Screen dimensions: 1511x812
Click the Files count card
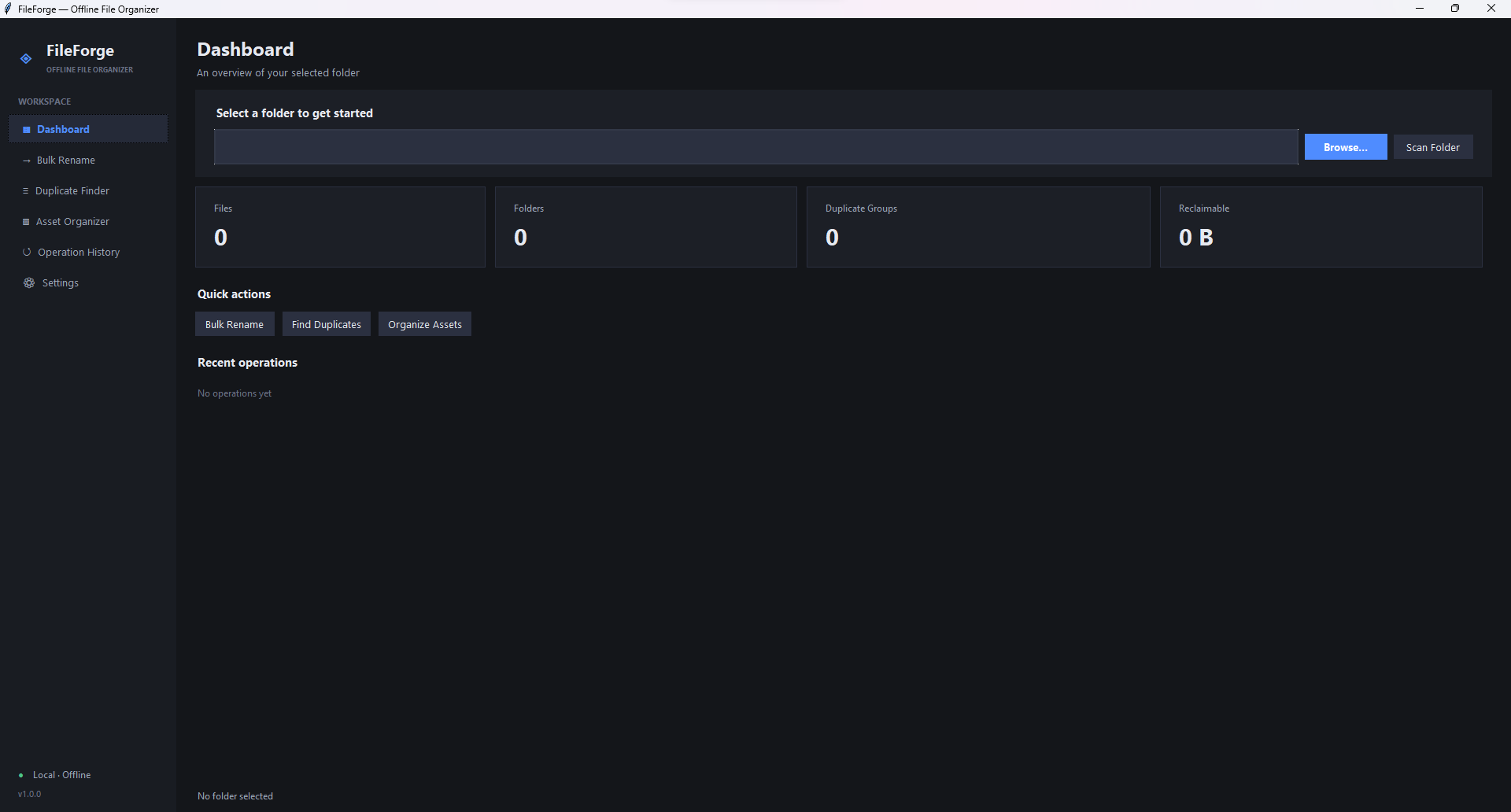point(340,227)
